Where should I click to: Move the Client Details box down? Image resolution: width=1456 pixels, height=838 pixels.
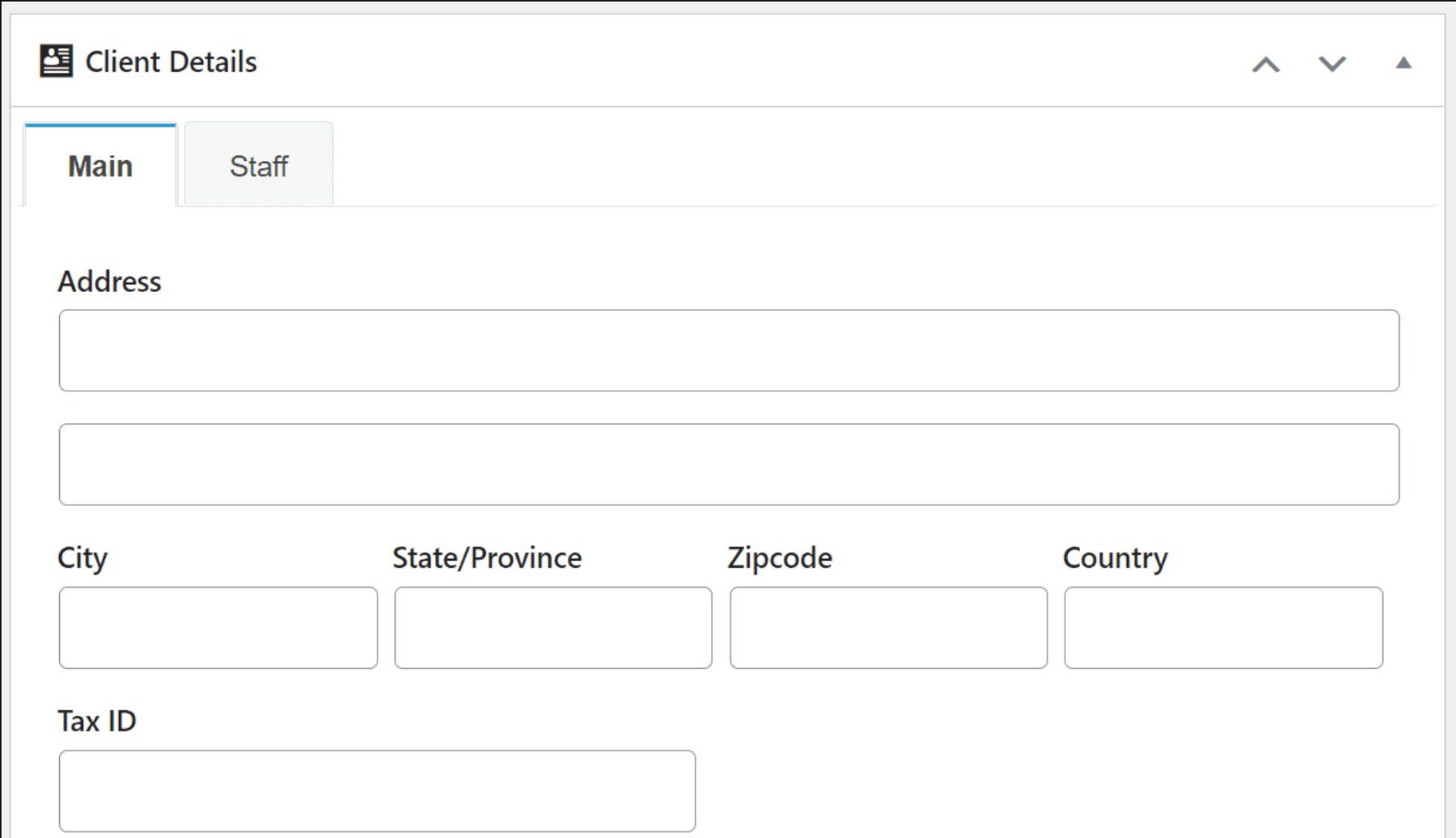click(1332, 63)
